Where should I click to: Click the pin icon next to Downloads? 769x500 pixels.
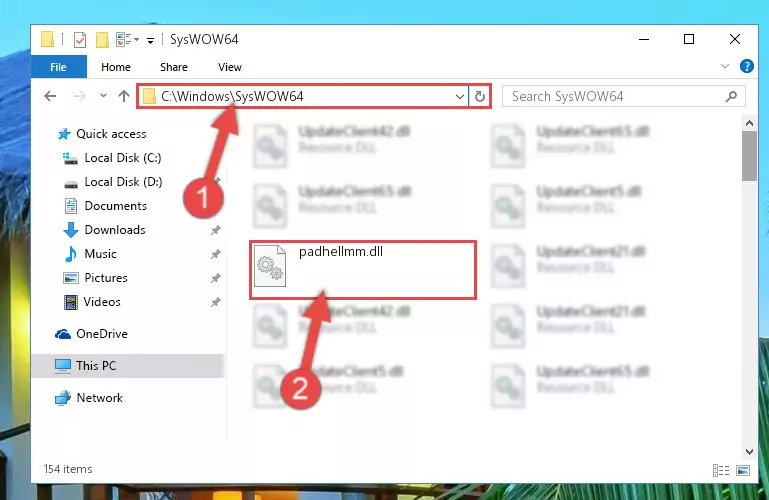[215, 230]
